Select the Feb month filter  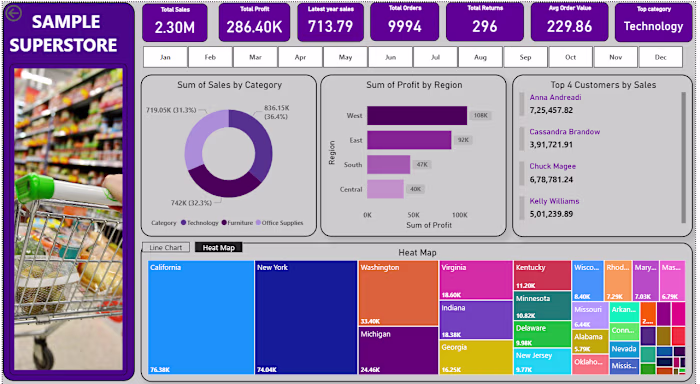click(210, 57)
